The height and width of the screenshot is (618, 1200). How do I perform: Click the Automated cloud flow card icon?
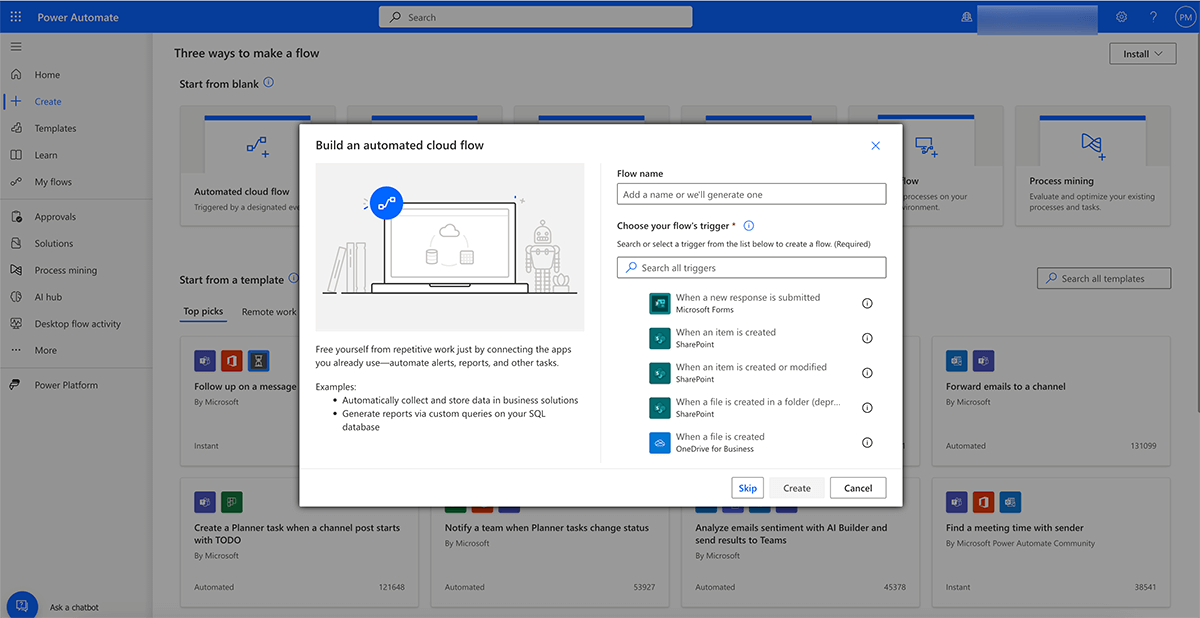[x=257, y=147]
